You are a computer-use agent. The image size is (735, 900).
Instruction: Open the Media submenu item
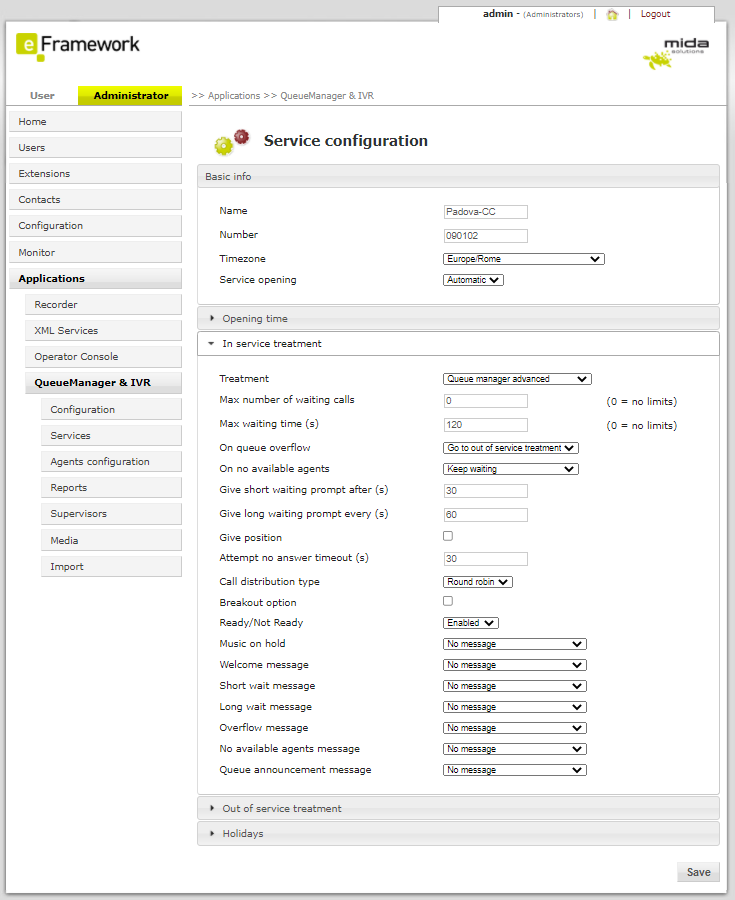(111, 541)
